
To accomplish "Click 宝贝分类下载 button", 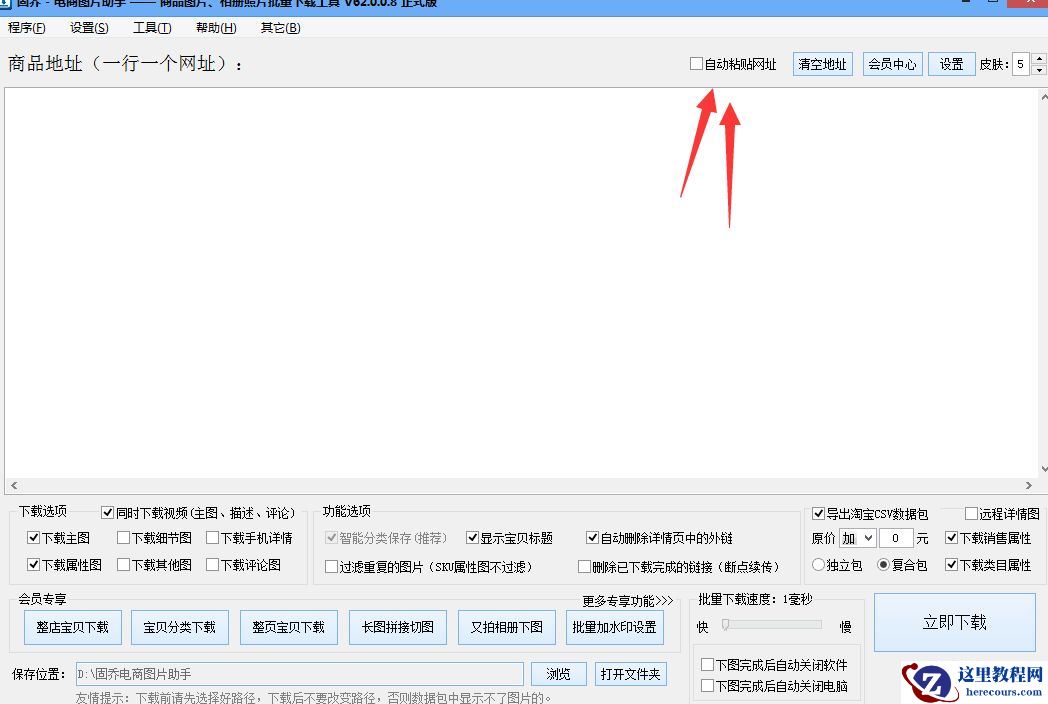I will click(x=180, y=627).
